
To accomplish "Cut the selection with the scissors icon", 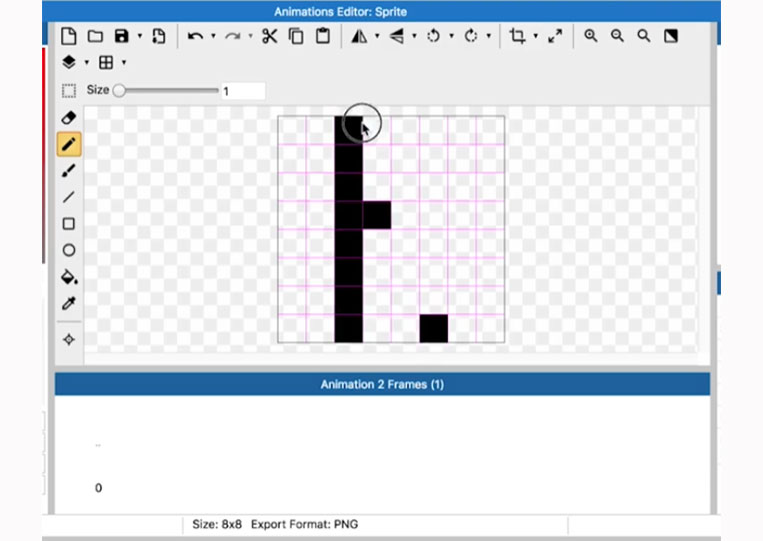I will [270, 36].
